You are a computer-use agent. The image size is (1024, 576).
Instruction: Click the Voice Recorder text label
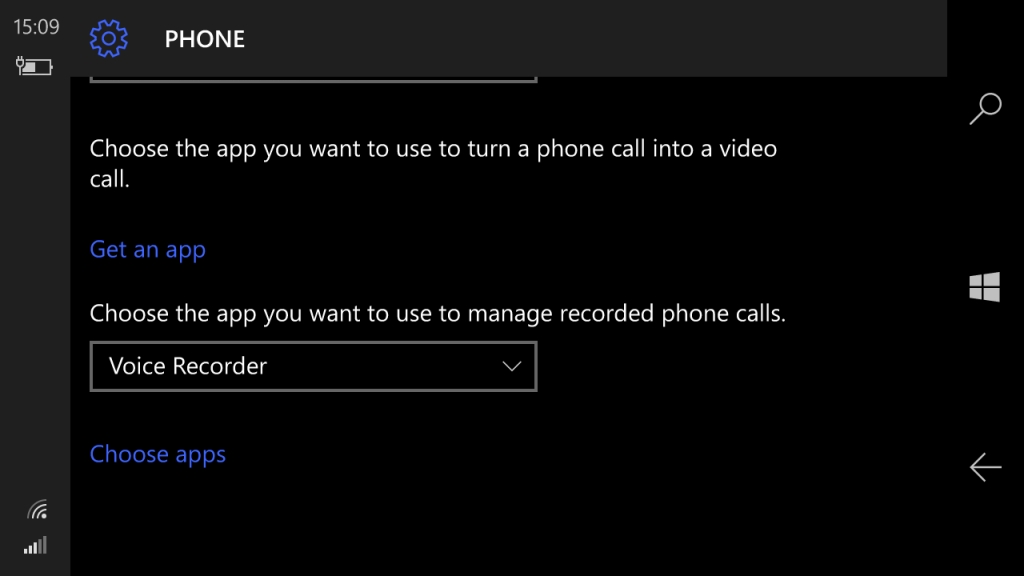coord(188,366)
